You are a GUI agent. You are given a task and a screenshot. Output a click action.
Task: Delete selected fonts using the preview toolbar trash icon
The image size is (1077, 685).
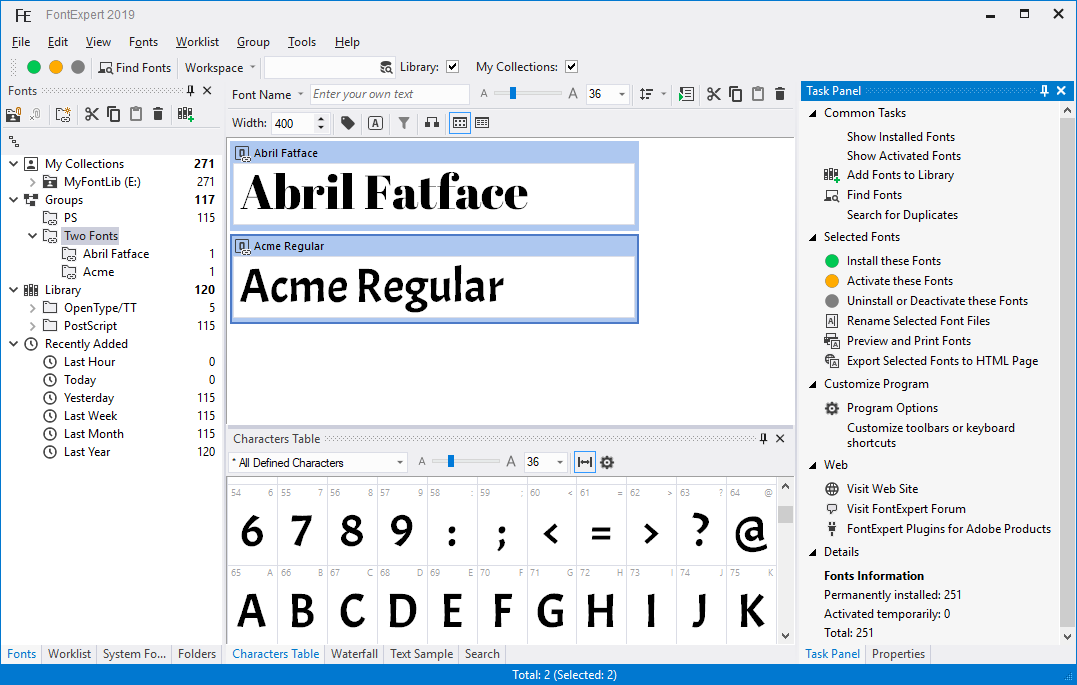coord(780,94)
